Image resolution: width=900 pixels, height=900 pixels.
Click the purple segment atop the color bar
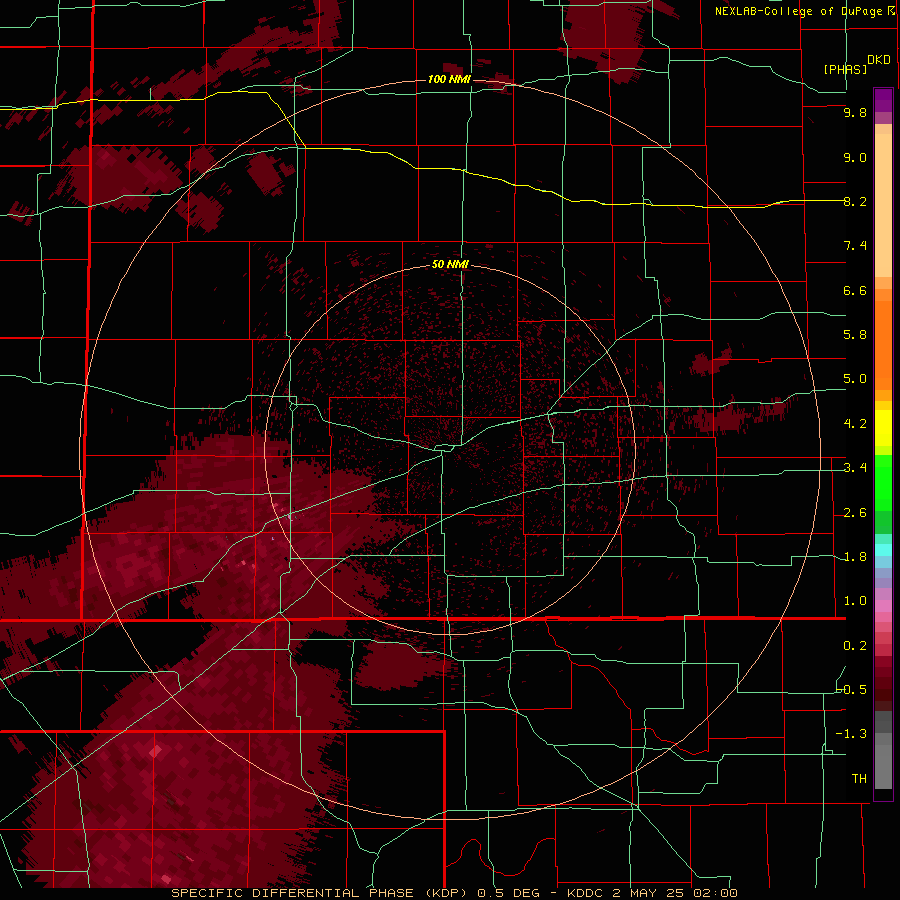tap(883, 100)
